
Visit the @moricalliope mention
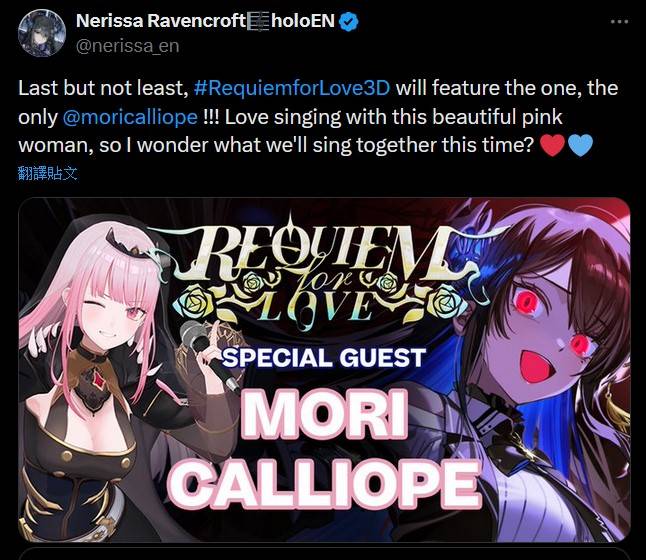[130, 117]
